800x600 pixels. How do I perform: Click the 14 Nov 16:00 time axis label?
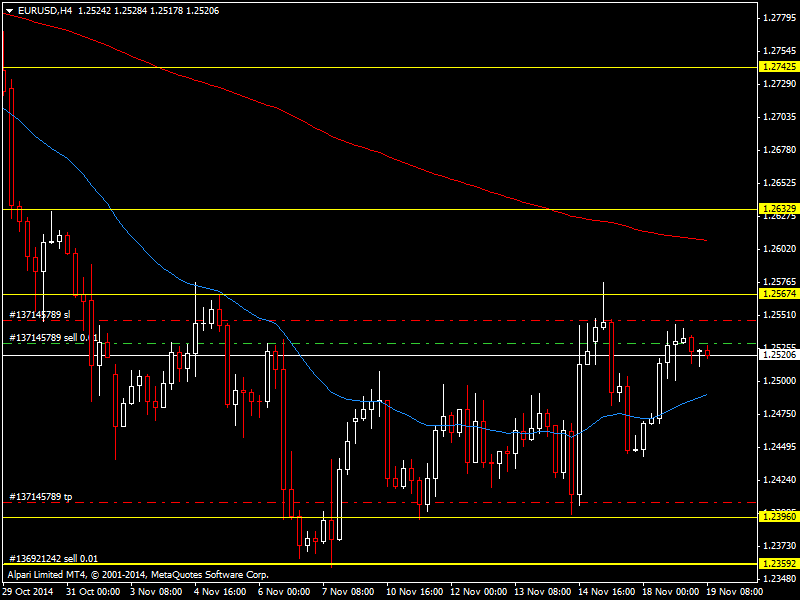pyautogui.click(x=606, y=592)
